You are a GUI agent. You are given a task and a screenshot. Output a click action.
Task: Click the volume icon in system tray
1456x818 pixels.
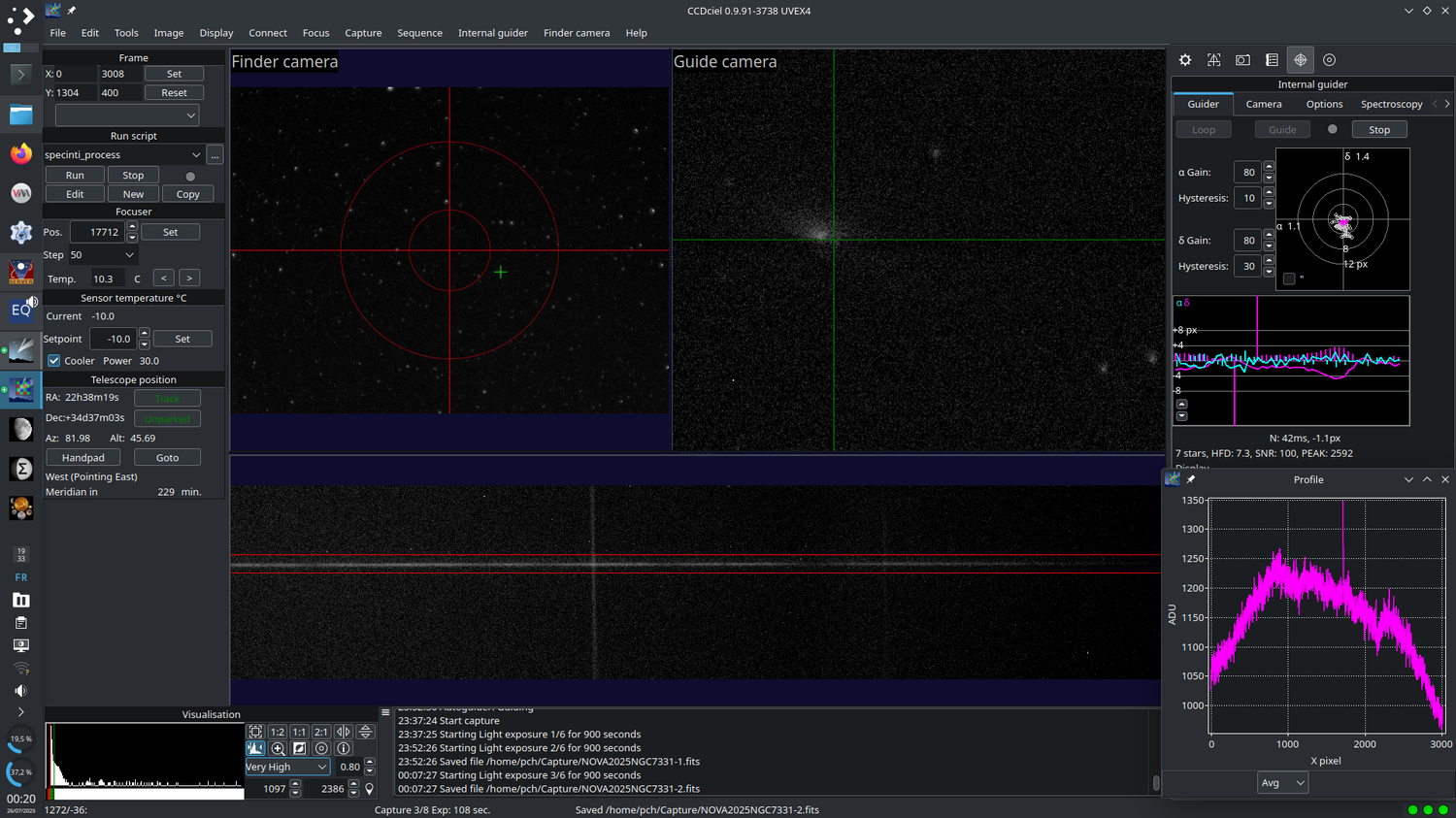tap(20, 691)
